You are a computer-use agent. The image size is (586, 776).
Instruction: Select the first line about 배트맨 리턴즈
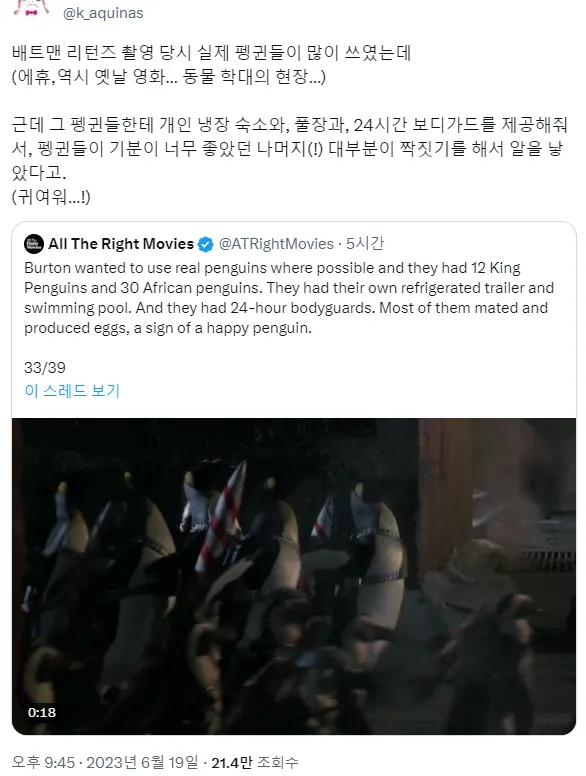[x=211, y=53]
